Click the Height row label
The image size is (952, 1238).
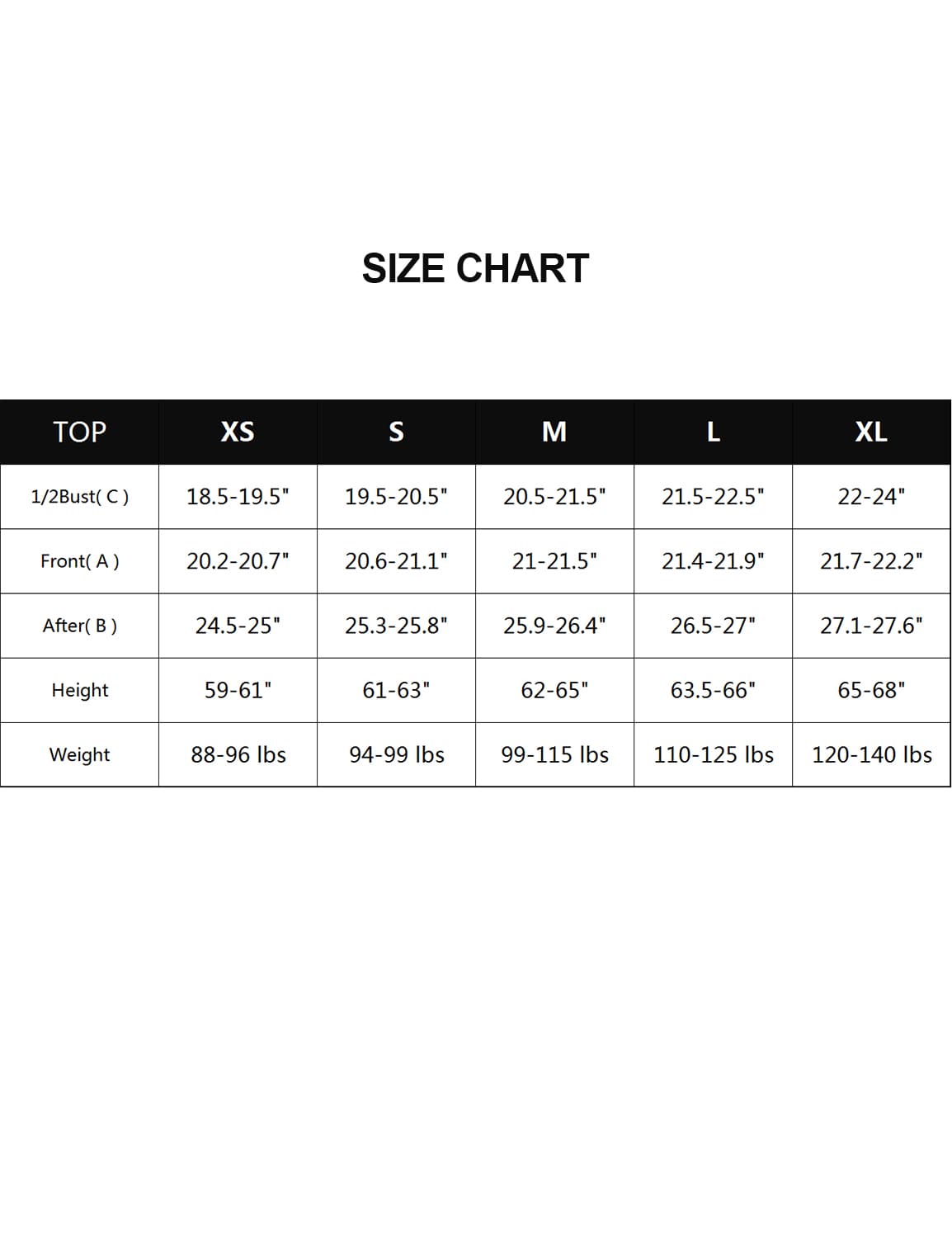(x=79, y=690)
